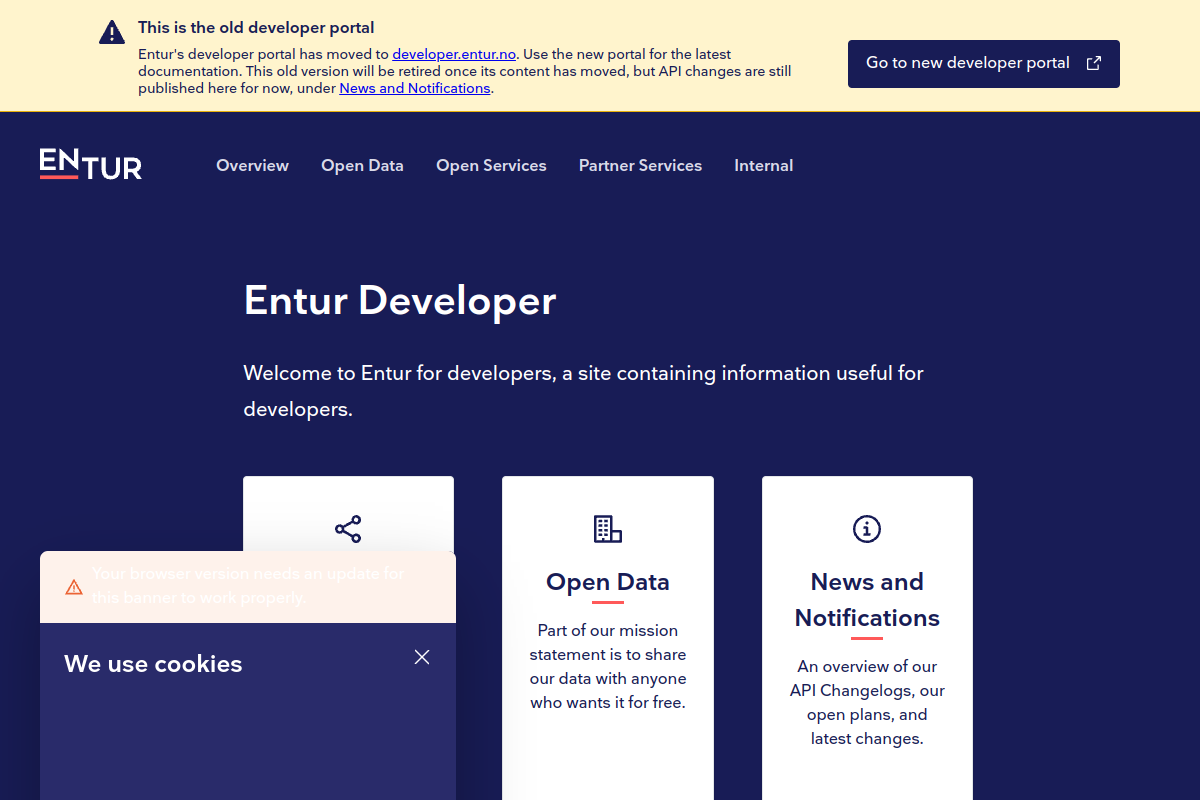Click the building icon above Open Data
The height and width of the screenshot is (800, 1200).
tap(608, 529)
